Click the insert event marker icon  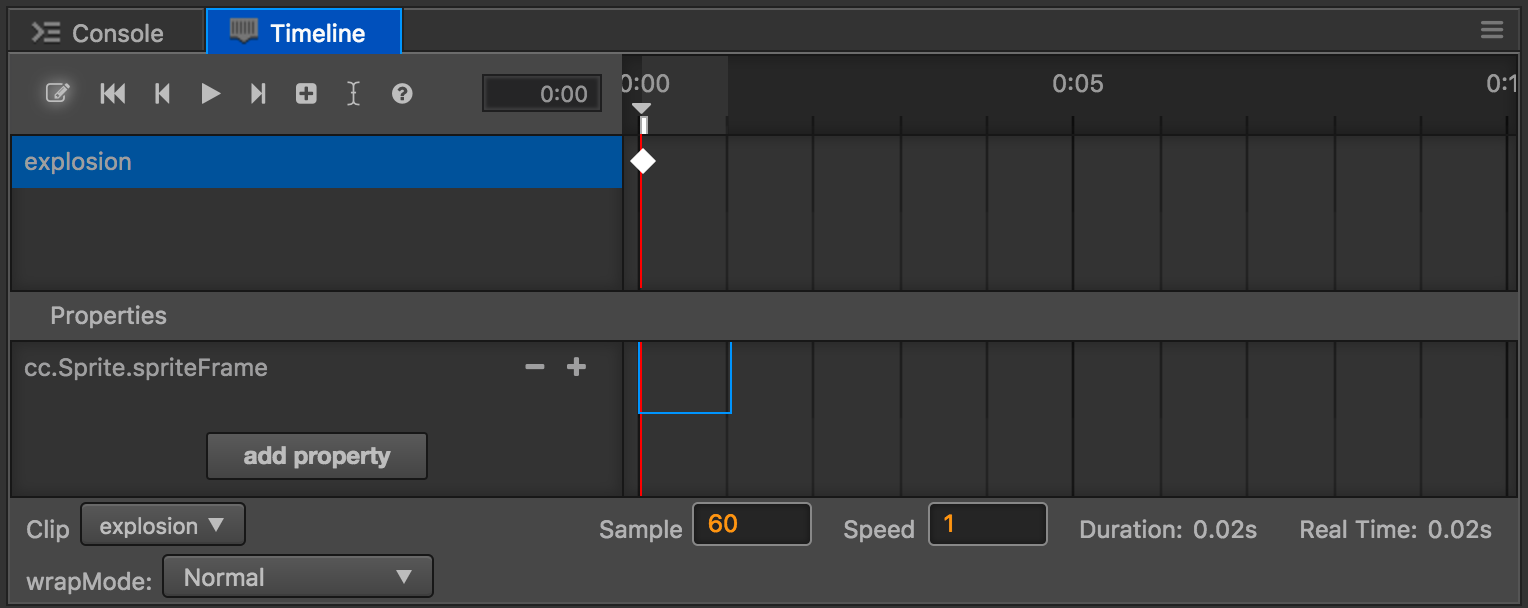tap(353, 93)
